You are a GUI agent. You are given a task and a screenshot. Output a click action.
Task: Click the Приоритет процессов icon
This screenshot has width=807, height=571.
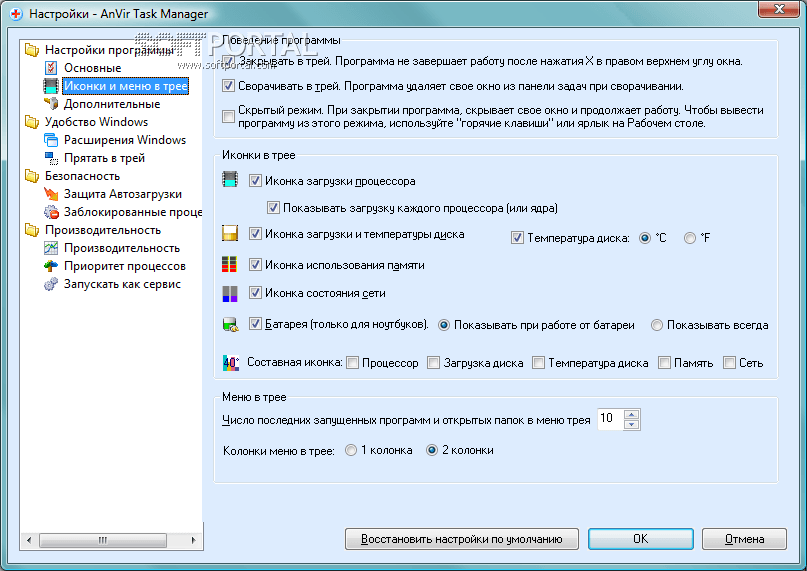[51, 266]
